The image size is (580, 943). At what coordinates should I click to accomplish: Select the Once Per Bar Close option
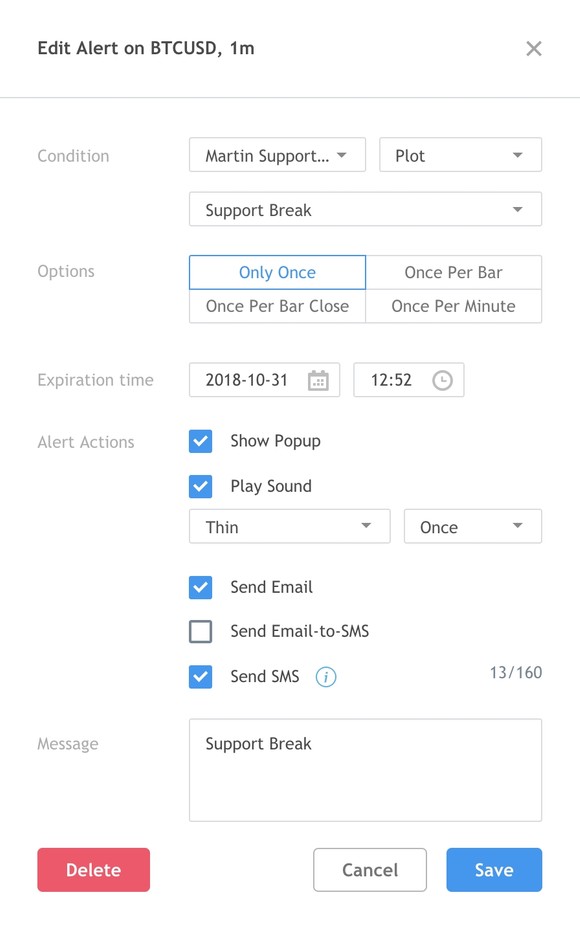point(277,306)
